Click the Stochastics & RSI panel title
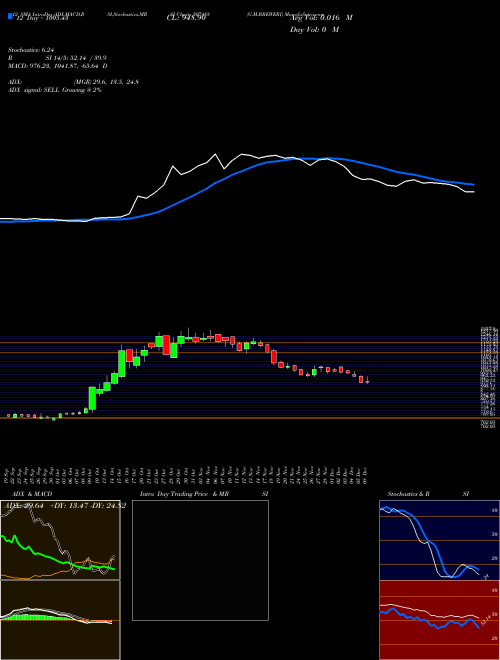The image size is (500, 660). click(x=428, y=494)
